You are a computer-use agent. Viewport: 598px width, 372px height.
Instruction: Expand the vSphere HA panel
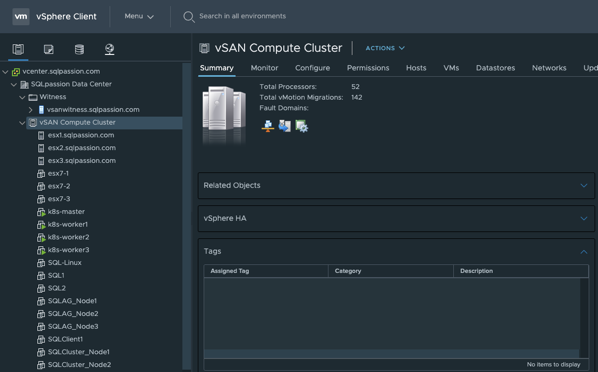(584, 219)
